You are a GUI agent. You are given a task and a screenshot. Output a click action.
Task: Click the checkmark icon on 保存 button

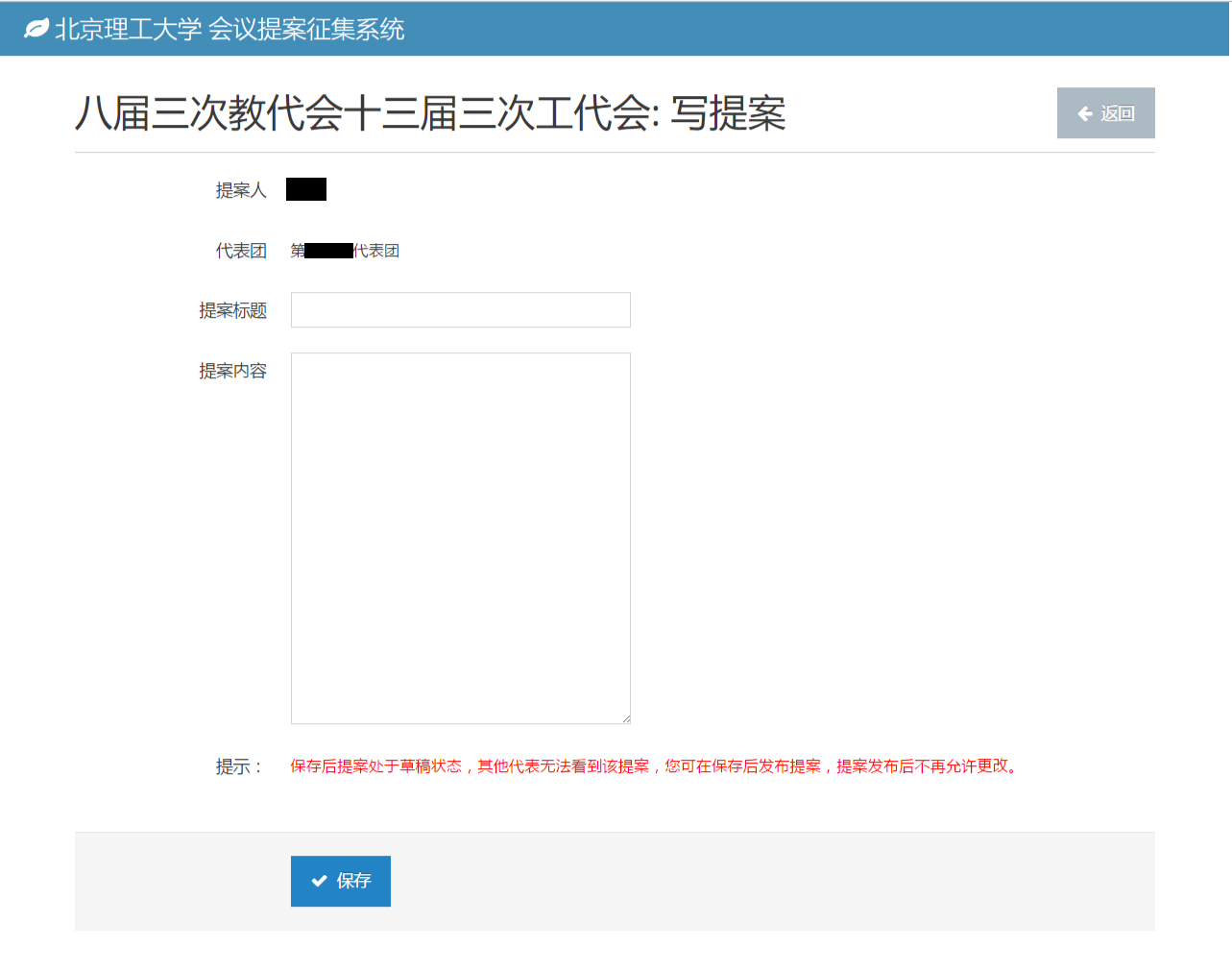319,881
